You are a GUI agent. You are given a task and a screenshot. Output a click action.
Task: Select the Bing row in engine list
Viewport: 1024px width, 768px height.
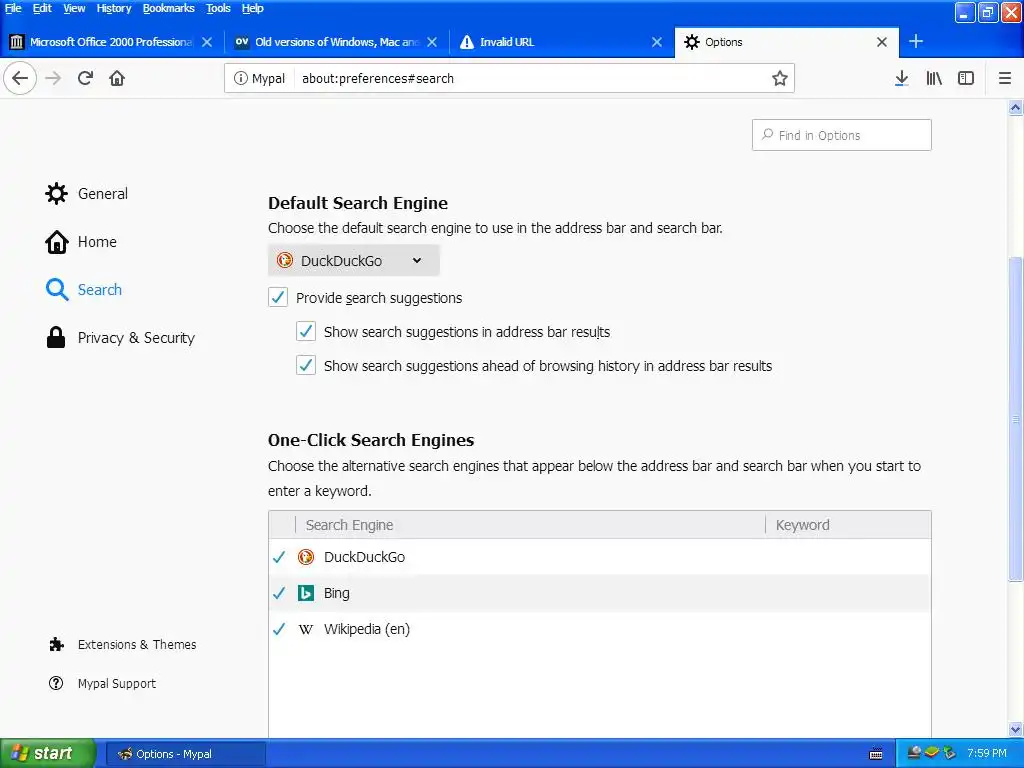pyautogui.click(x=600, y=593)
